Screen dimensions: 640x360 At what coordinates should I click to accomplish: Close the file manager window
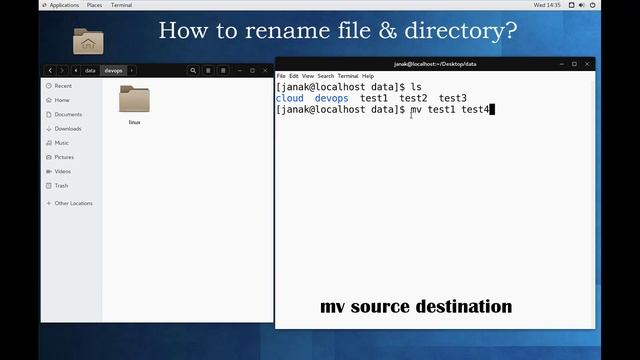coord(265,71)
